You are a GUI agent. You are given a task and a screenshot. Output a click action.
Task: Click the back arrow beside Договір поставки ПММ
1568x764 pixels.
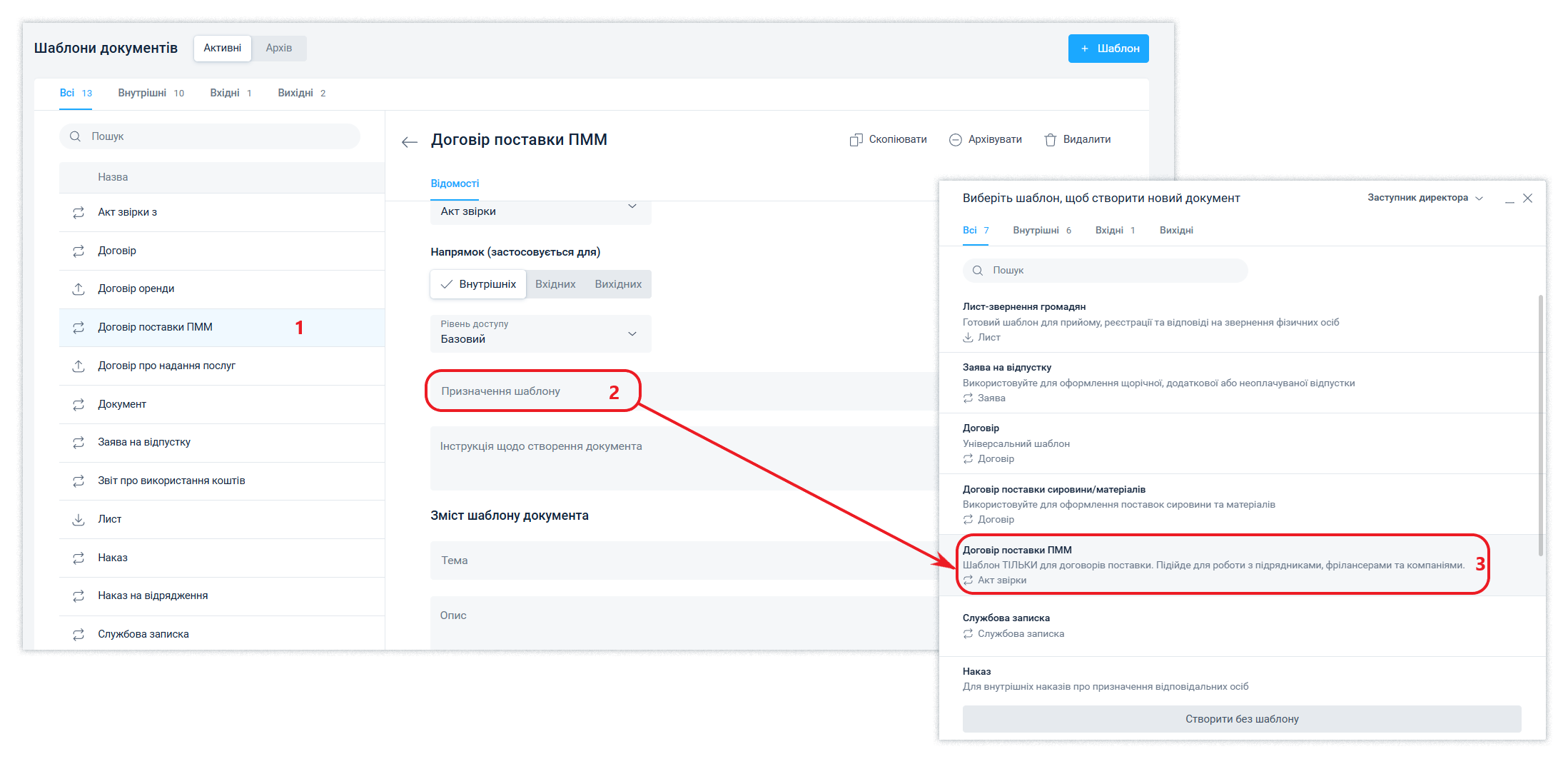409,142
